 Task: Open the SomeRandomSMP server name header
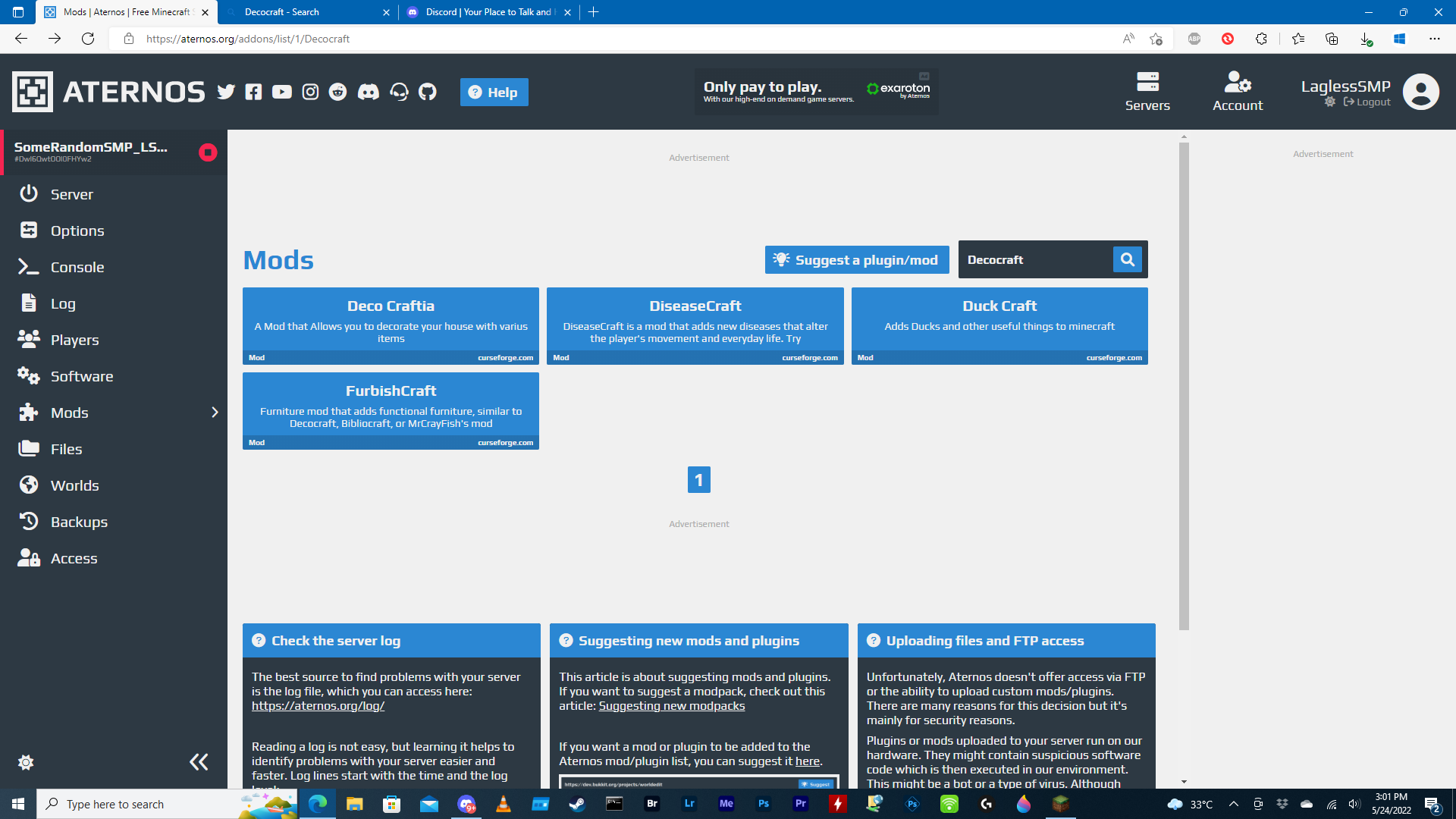(91, 147)
